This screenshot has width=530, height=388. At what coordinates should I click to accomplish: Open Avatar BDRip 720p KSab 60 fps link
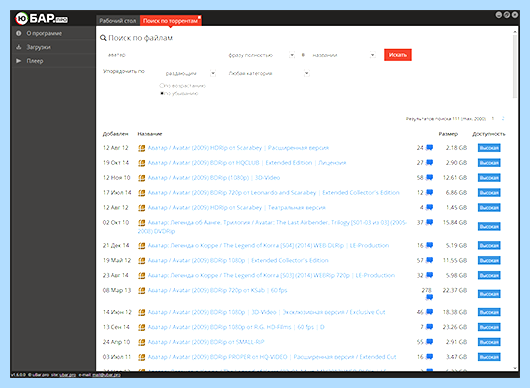click(217, 290)
